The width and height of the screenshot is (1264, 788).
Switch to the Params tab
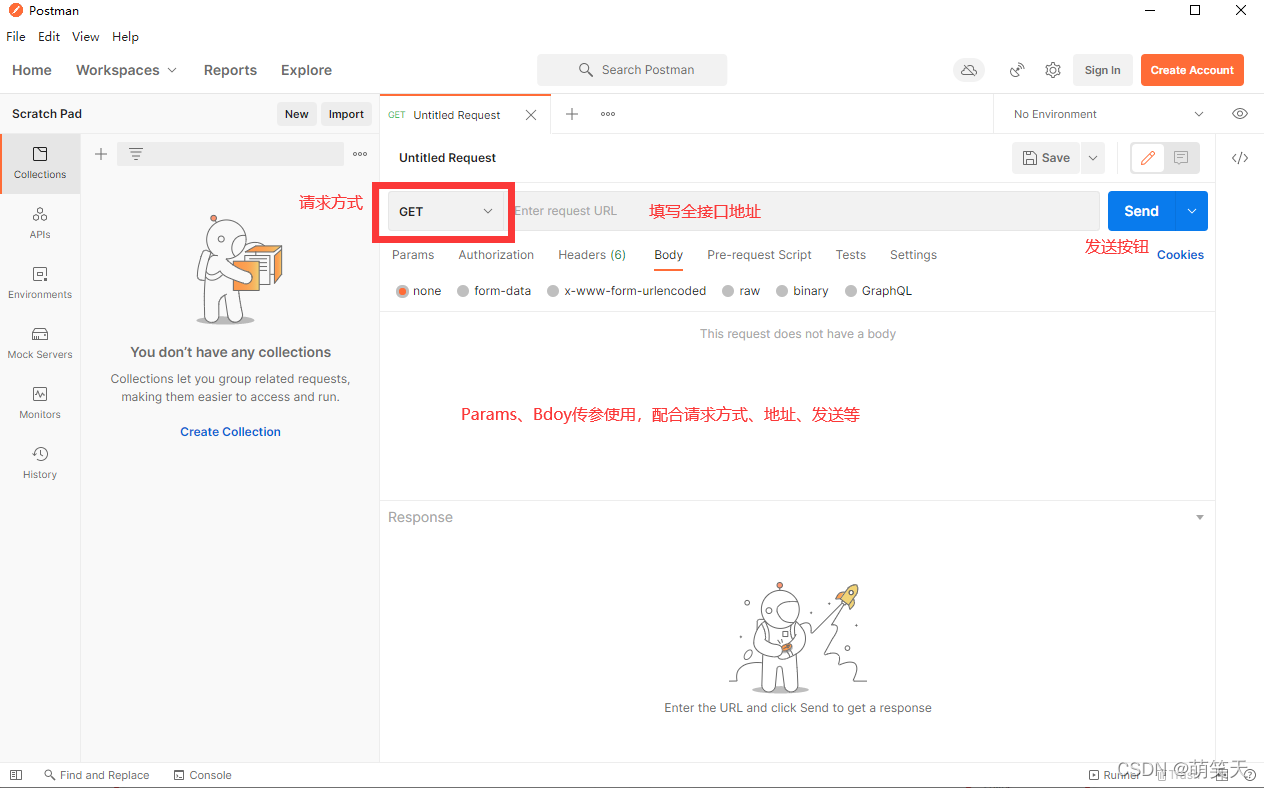tap(413, 255)
